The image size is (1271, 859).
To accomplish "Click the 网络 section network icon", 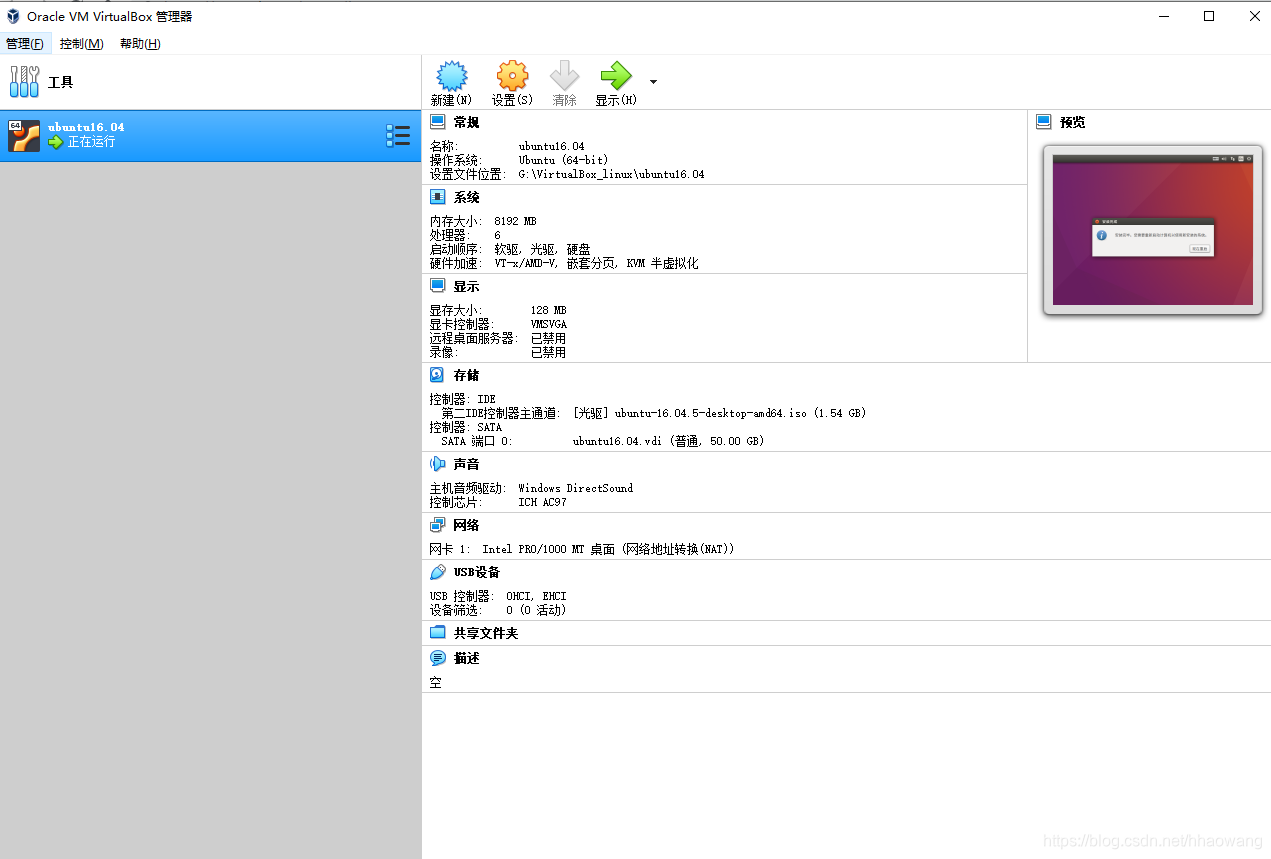I will coord(437,525).
